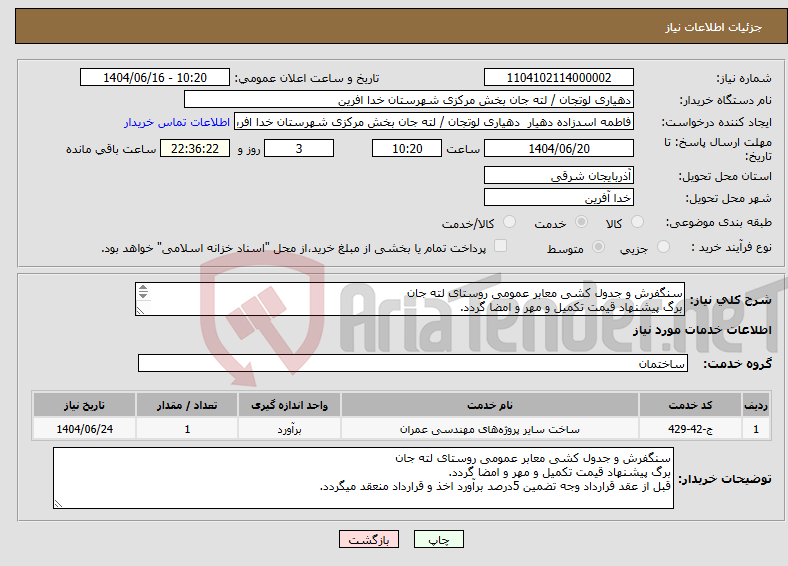Click the بازگشت (back) button
The width and height of the screenshot is (788, 566).
(369, 539)
